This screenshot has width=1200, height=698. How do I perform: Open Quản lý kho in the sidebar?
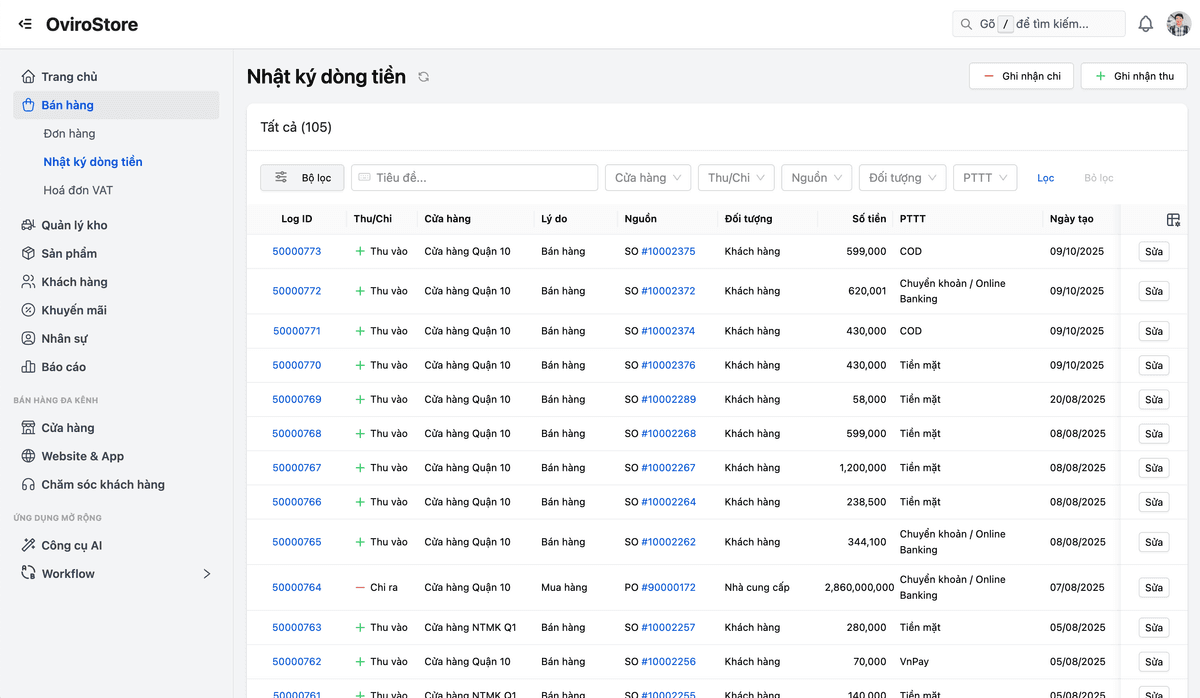(x=74, y=225)
